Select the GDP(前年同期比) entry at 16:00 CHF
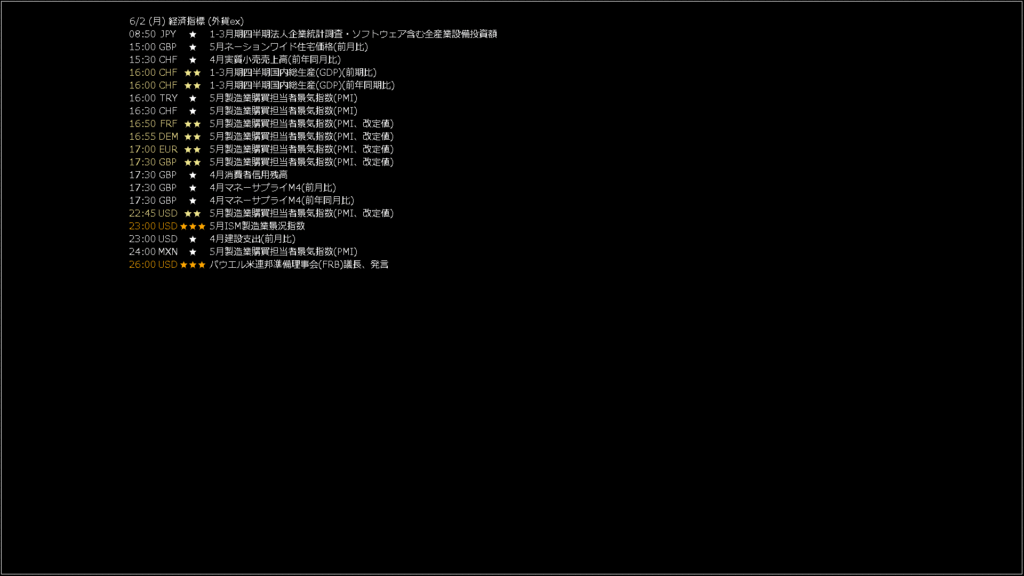1024x576 pixels. 302,85
